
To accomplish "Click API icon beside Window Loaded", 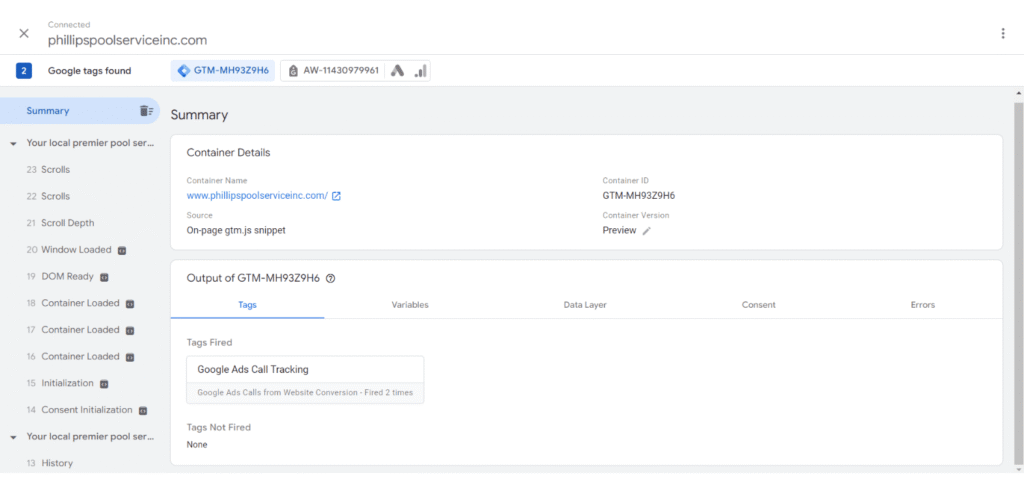I will pyautogui.click(x=121, y=250).
